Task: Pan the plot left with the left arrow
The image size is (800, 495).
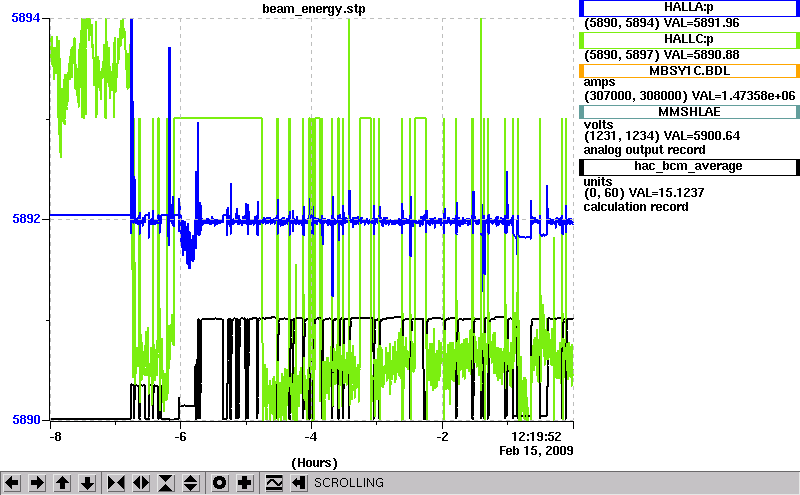Action: pyautogui.click(x=12, y=483)
